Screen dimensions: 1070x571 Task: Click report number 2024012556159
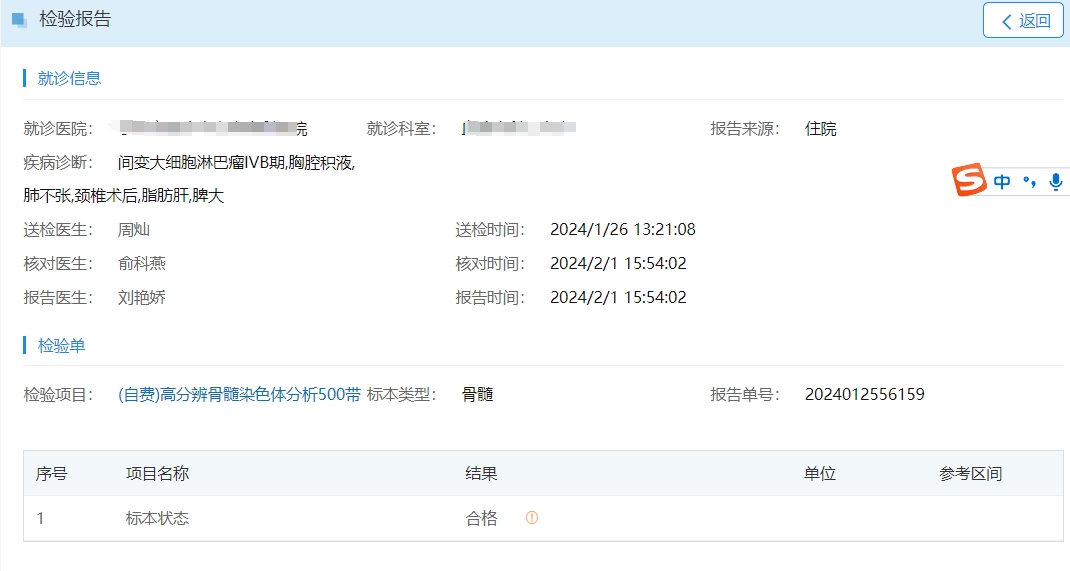865,394
